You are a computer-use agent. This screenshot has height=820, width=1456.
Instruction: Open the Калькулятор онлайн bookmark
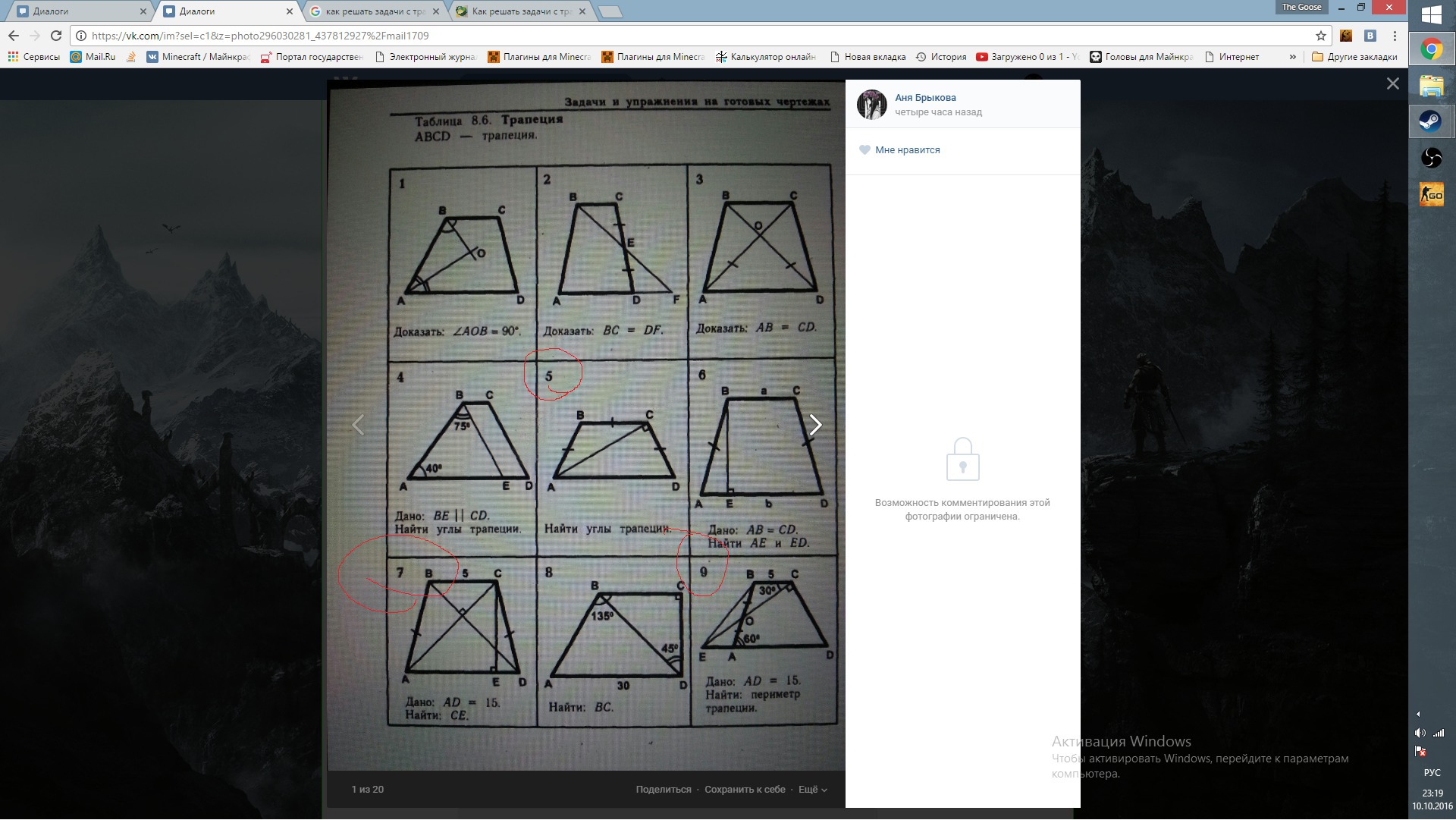[x=767, y=57]
